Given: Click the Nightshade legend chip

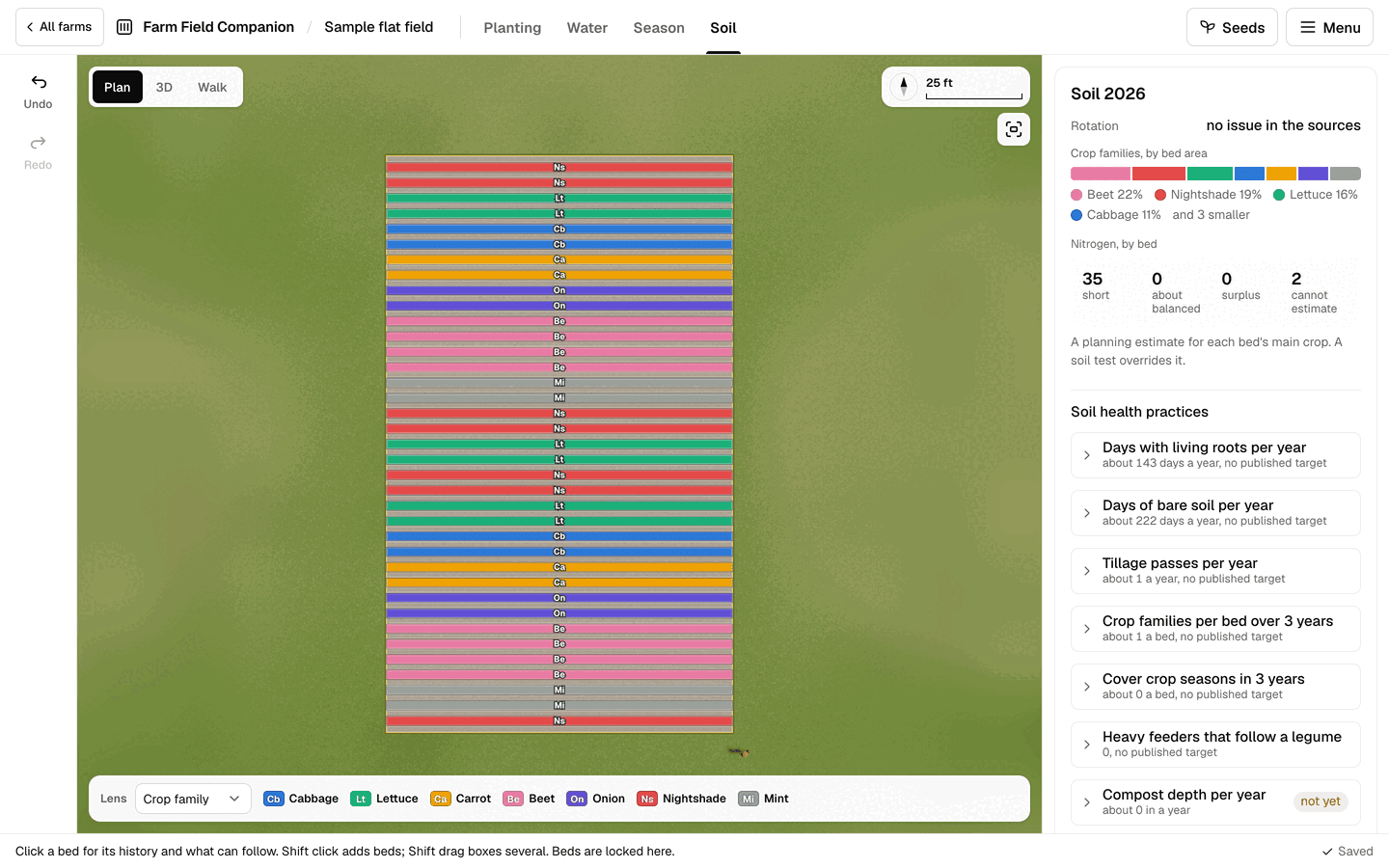Looking at the screenshot, I should click(682, 799).
